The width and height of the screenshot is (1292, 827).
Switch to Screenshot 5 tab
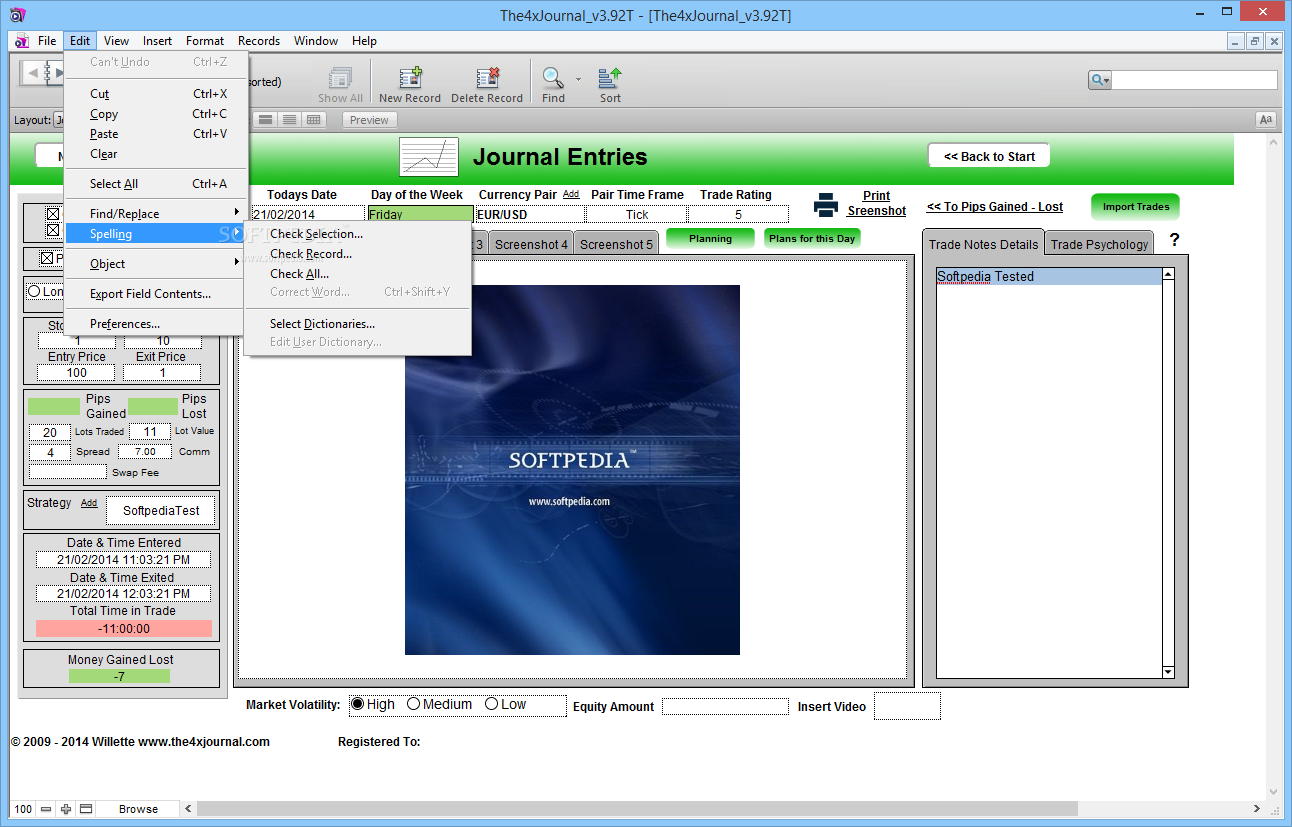(x=616, y=244)
